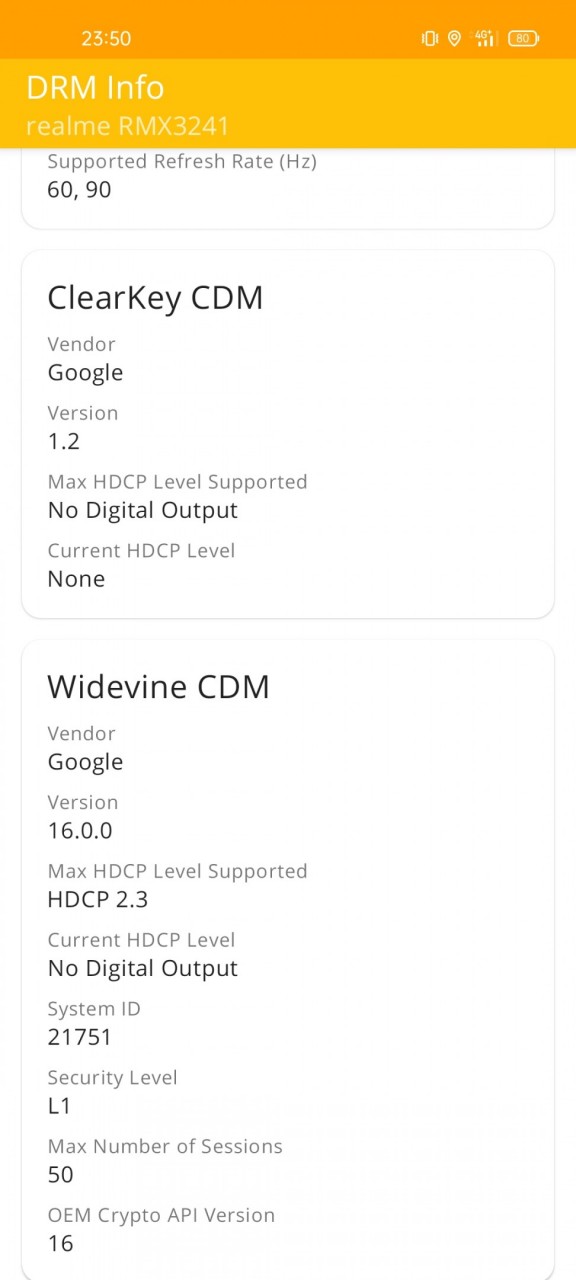The width and height of the screenshot is (576, 1280).
Task: Tap the location pin status icon
Action: pyautogui.click(x=454, y=38)
